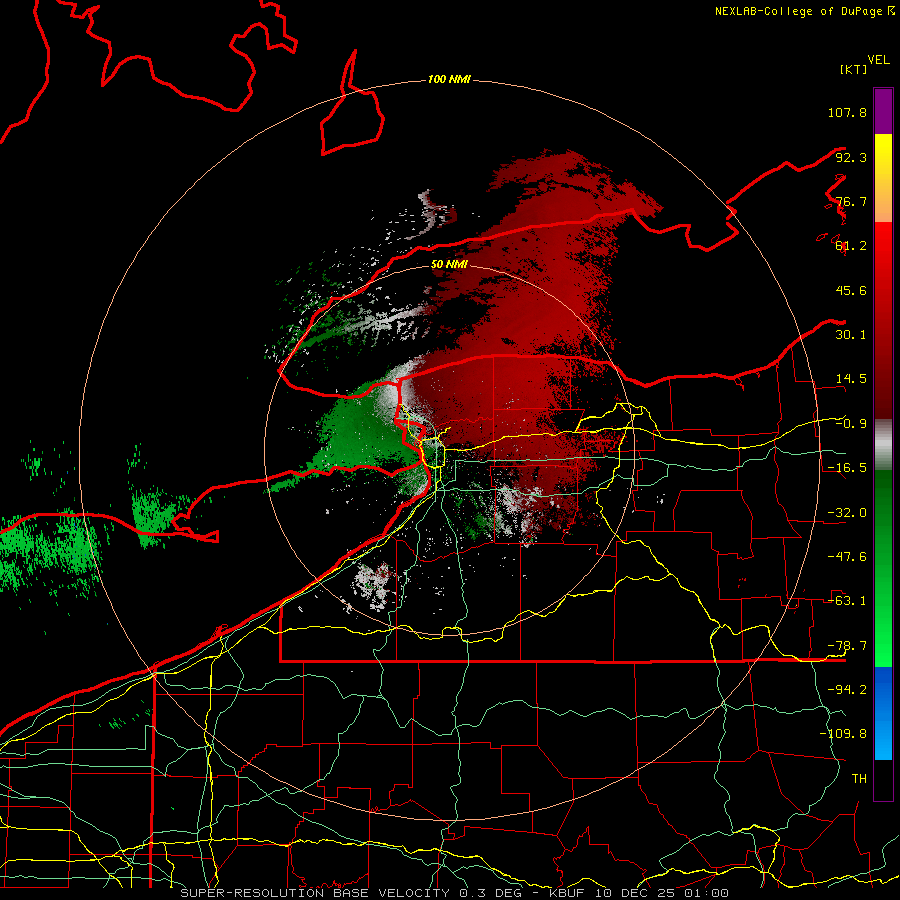Click the KBUF station ID in the bottom caption
This screenshot has width=900, height=900.
click(x=568, y=893)
